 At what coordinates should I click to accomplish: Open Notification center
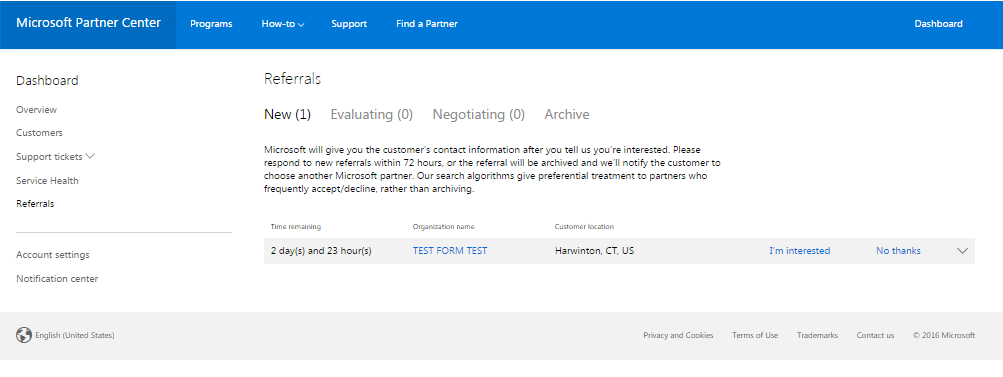pyautogui.click(x=57, y=279)
